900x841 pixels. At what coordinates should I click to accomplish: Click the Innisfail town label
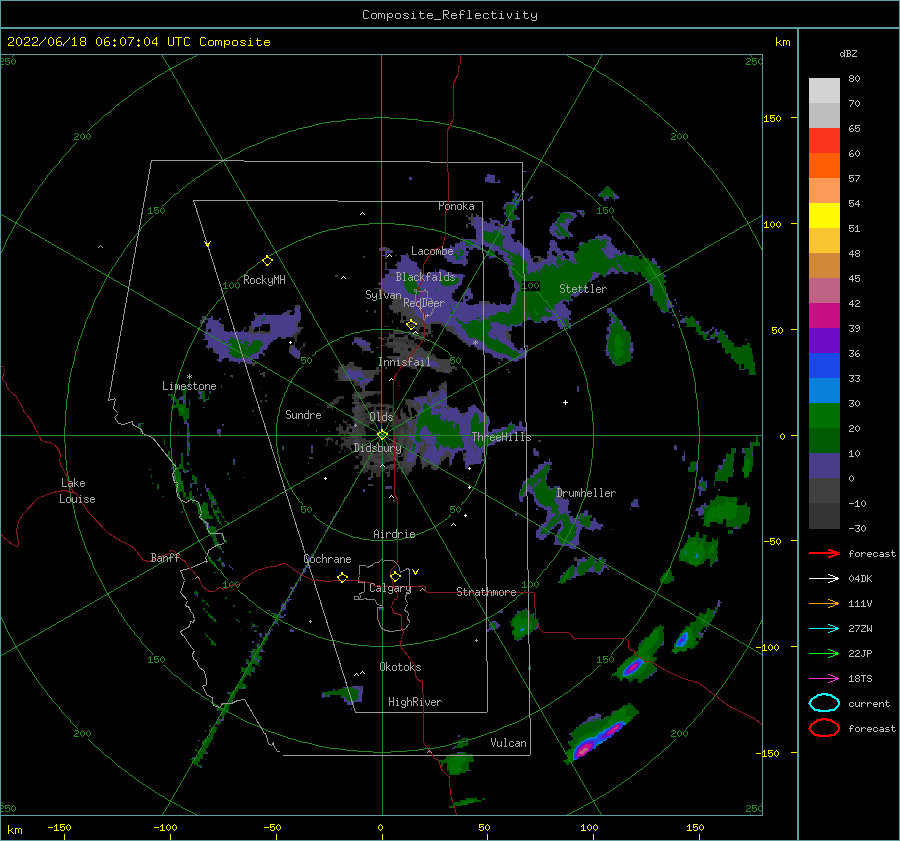[405, 362]
